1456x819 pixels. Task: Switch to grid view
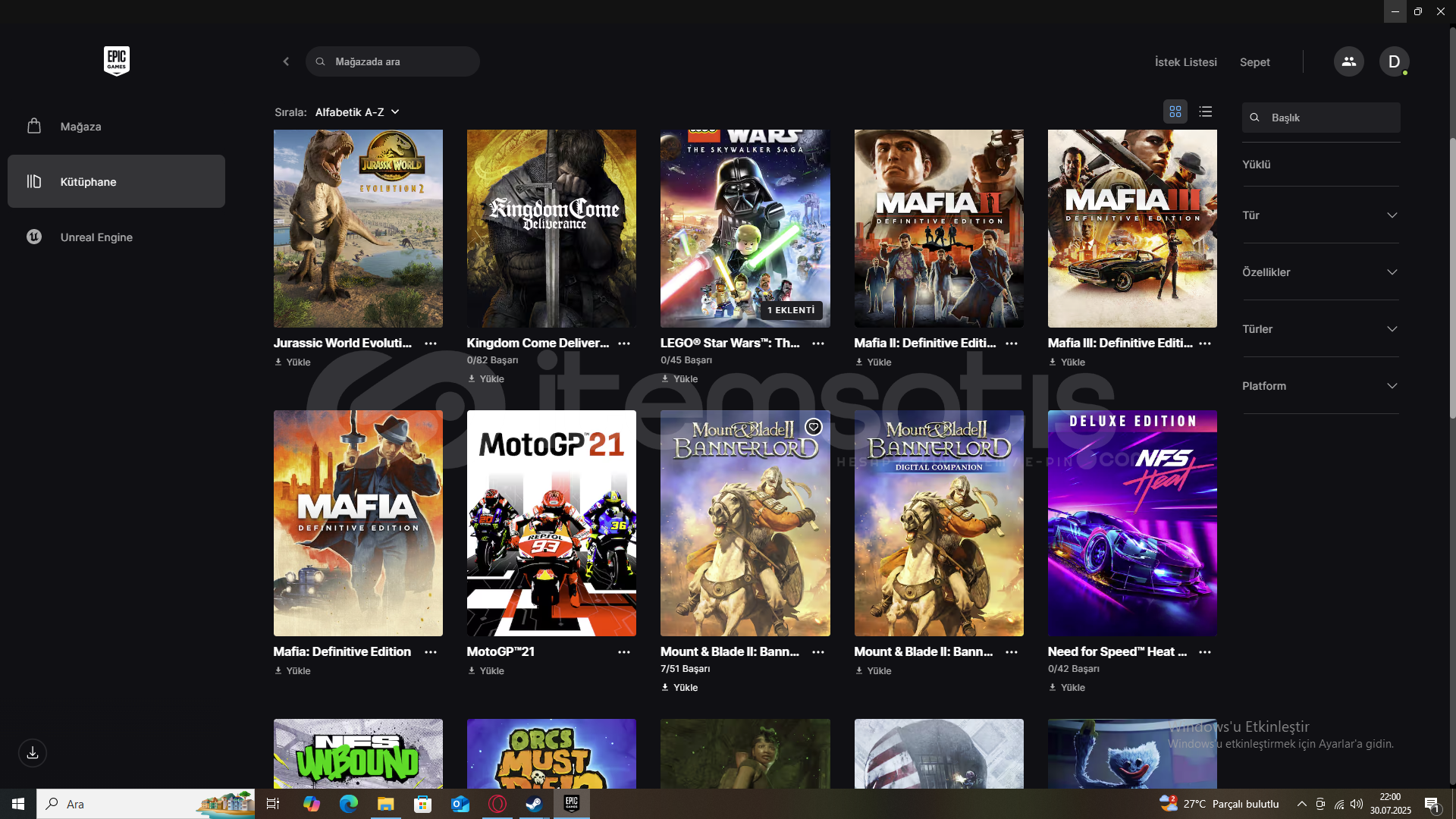1175,111
